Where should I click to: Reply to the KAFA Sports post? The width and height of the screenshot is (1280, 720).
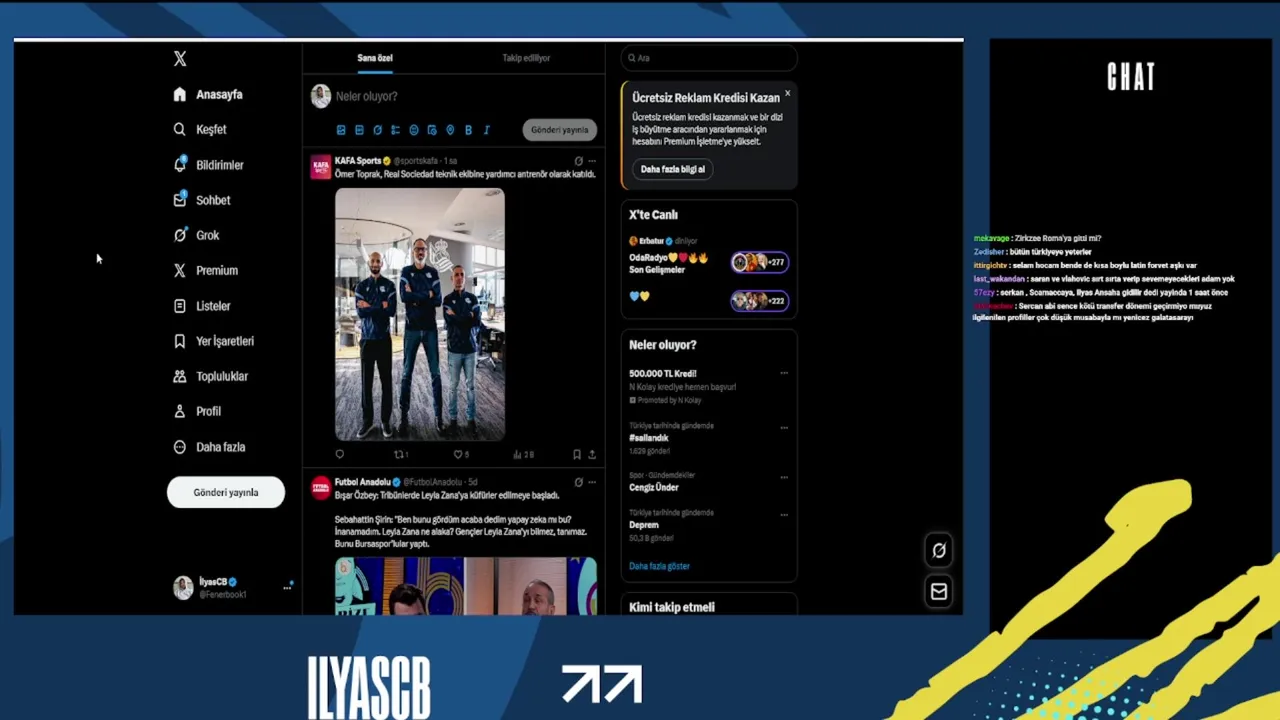pyautogui.click(x=340, y=454)
